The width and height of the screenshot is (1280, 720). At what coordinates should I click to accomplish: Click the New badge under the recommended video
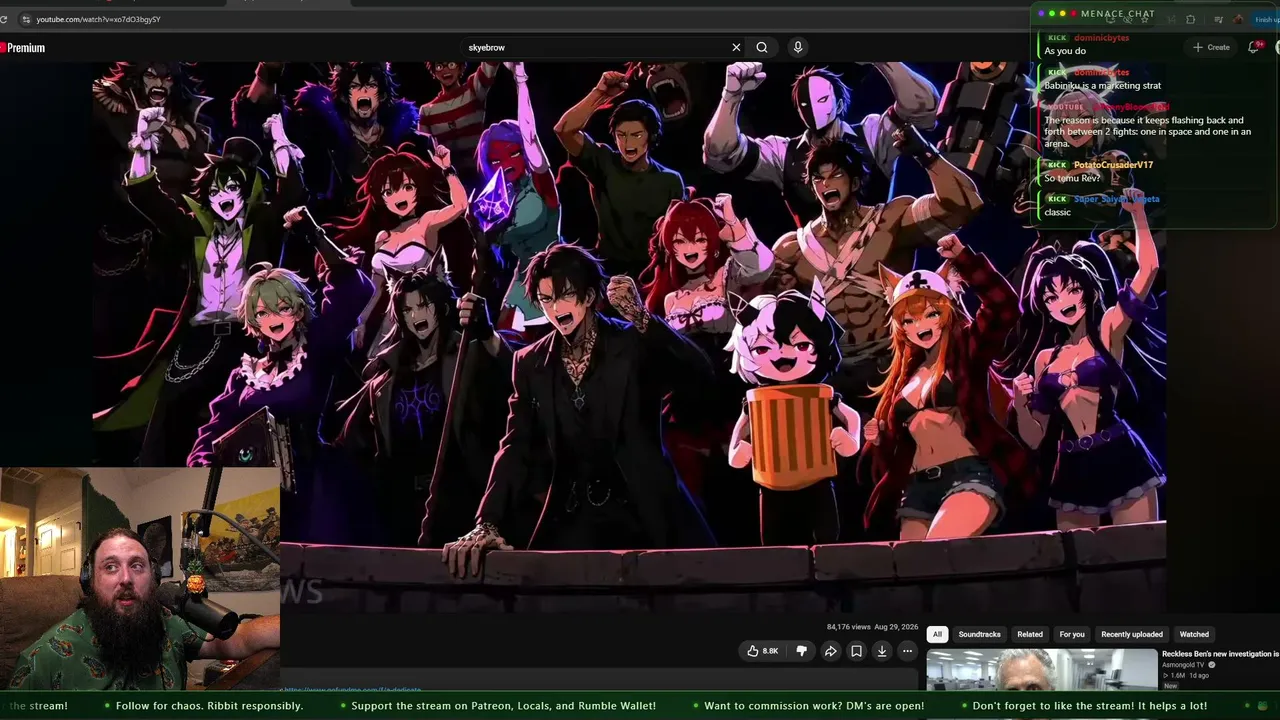point(1170,686)
